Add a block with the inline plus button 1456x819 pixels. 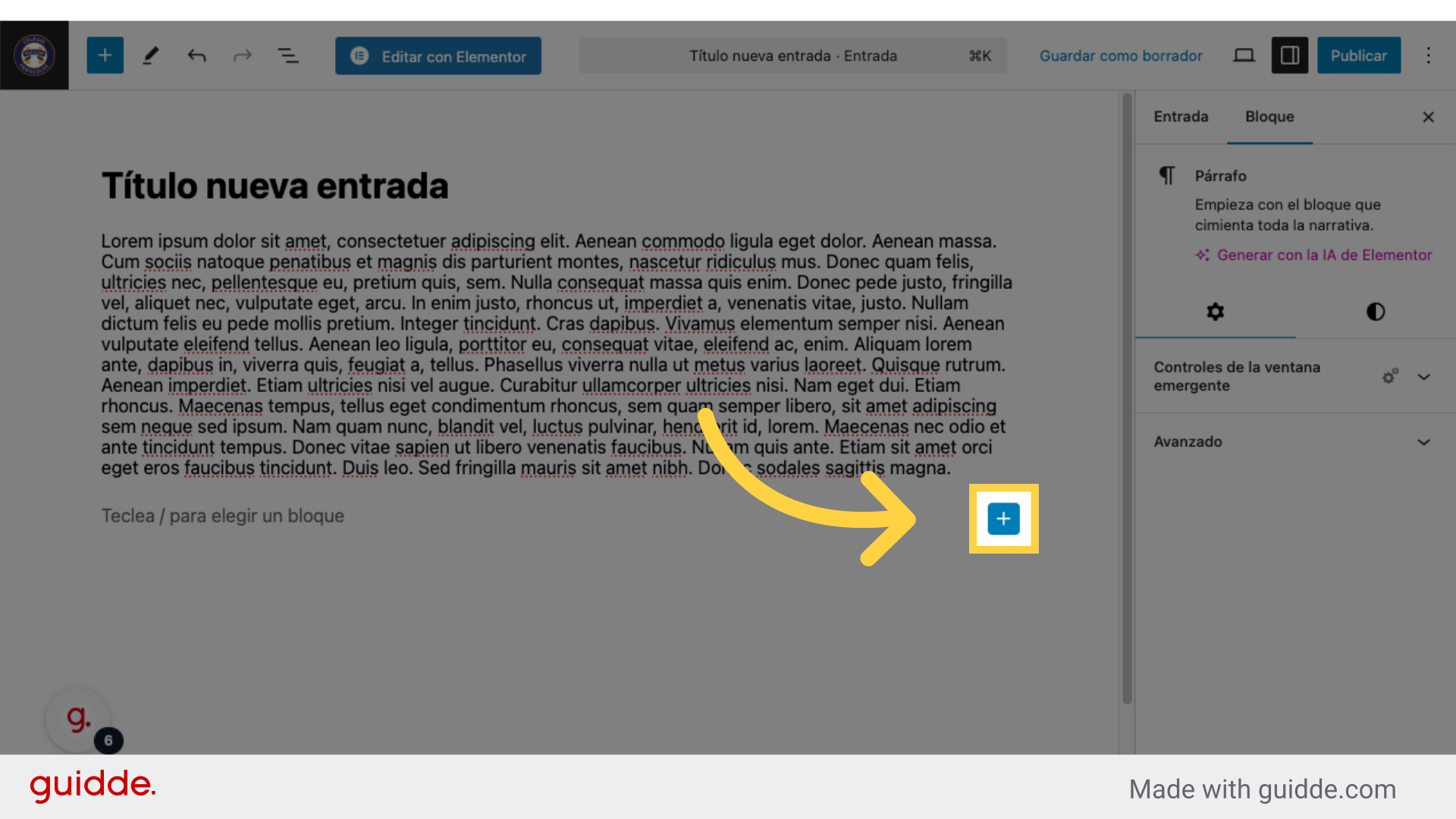(1003, 519)
